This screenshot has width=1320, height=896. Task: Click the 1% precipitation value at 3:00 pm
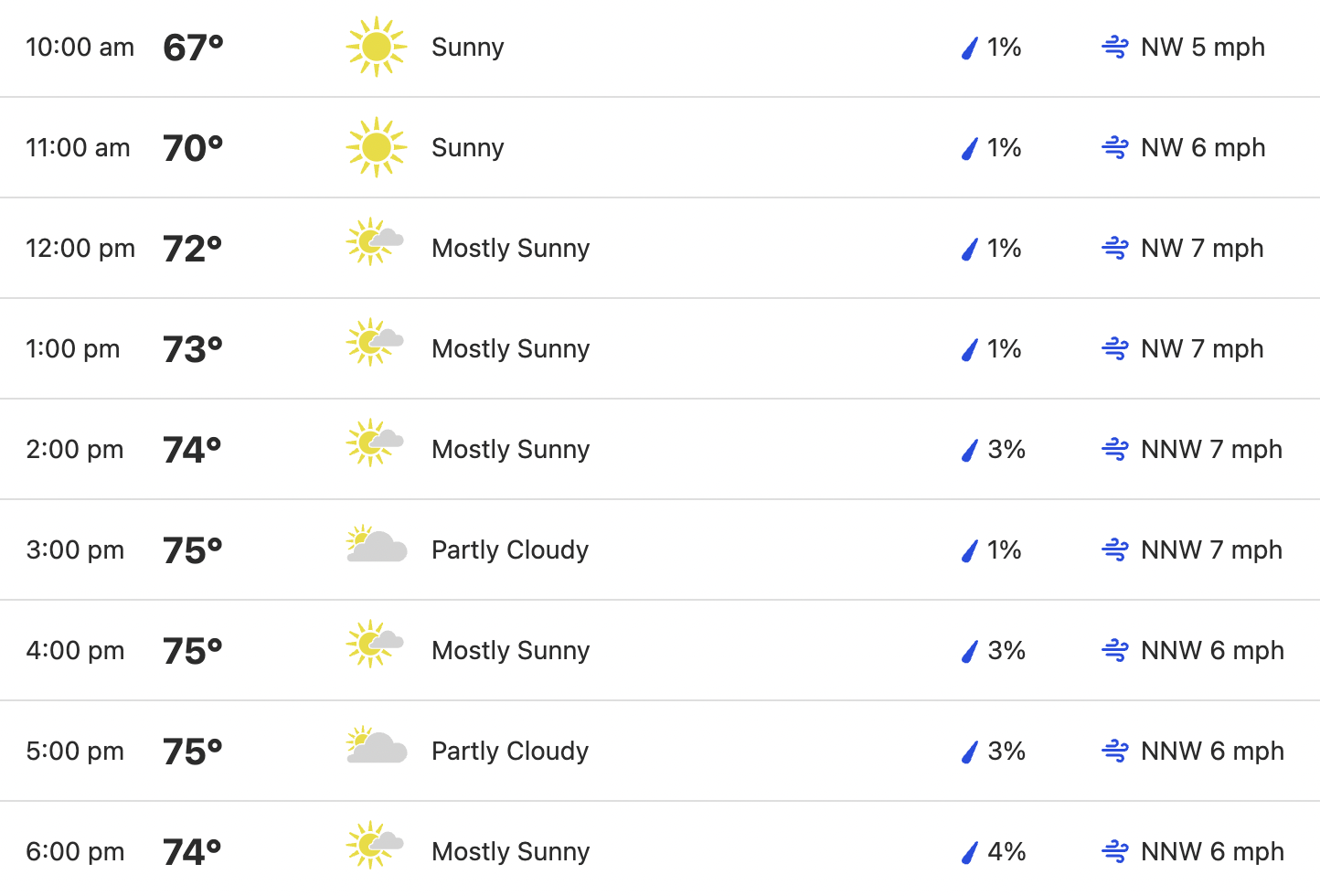tap(1004, 549)
